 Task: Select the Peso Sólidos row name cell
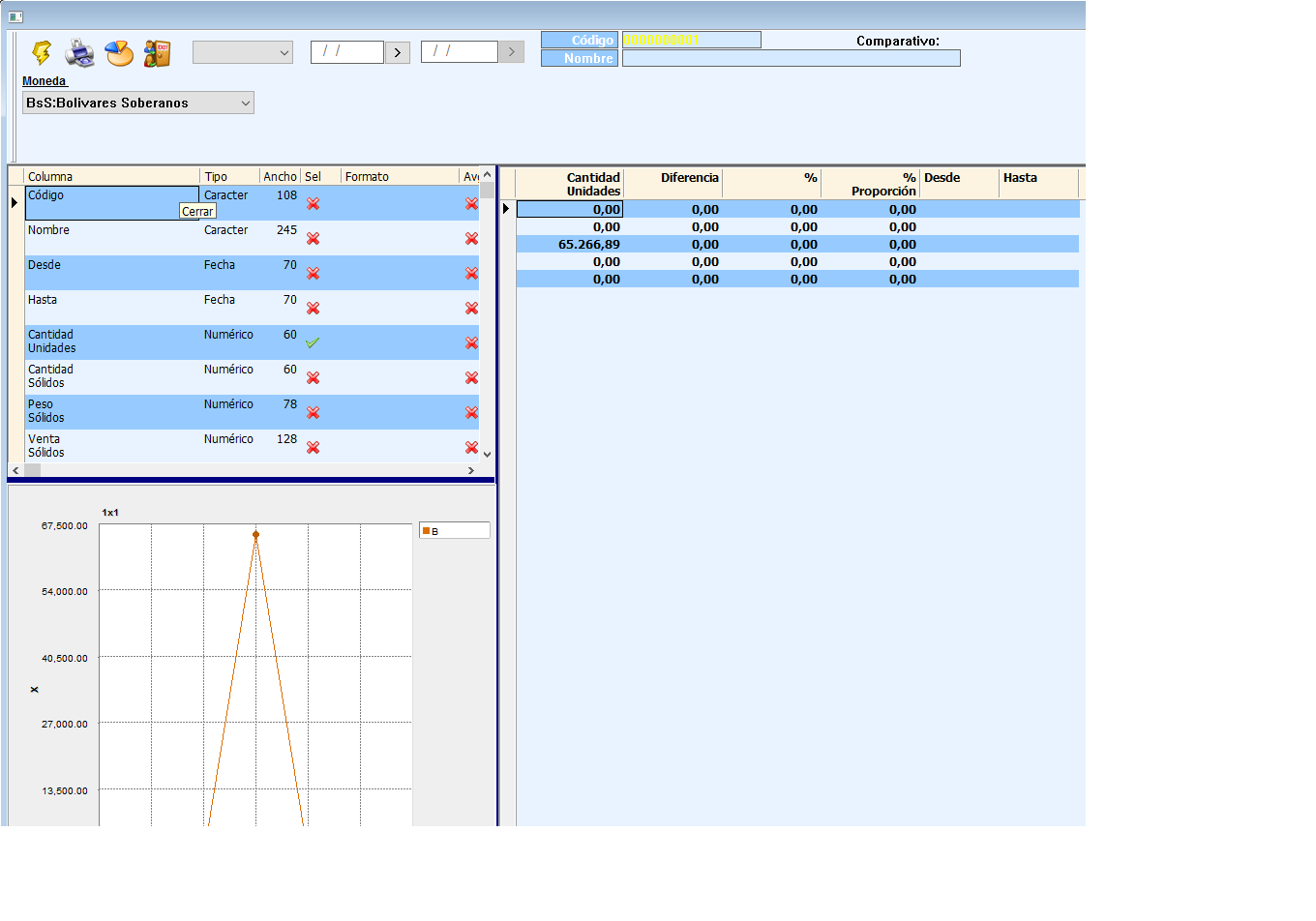point(112,412)
